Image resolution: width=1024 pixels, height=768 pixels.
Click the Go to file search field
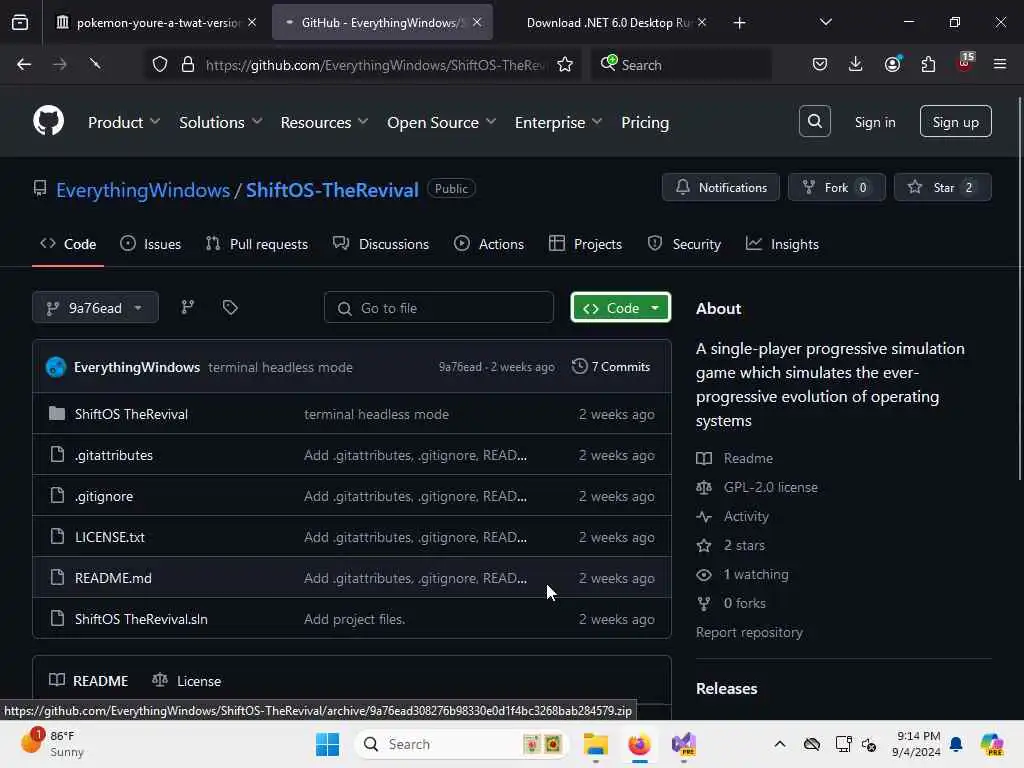[439, 308]
